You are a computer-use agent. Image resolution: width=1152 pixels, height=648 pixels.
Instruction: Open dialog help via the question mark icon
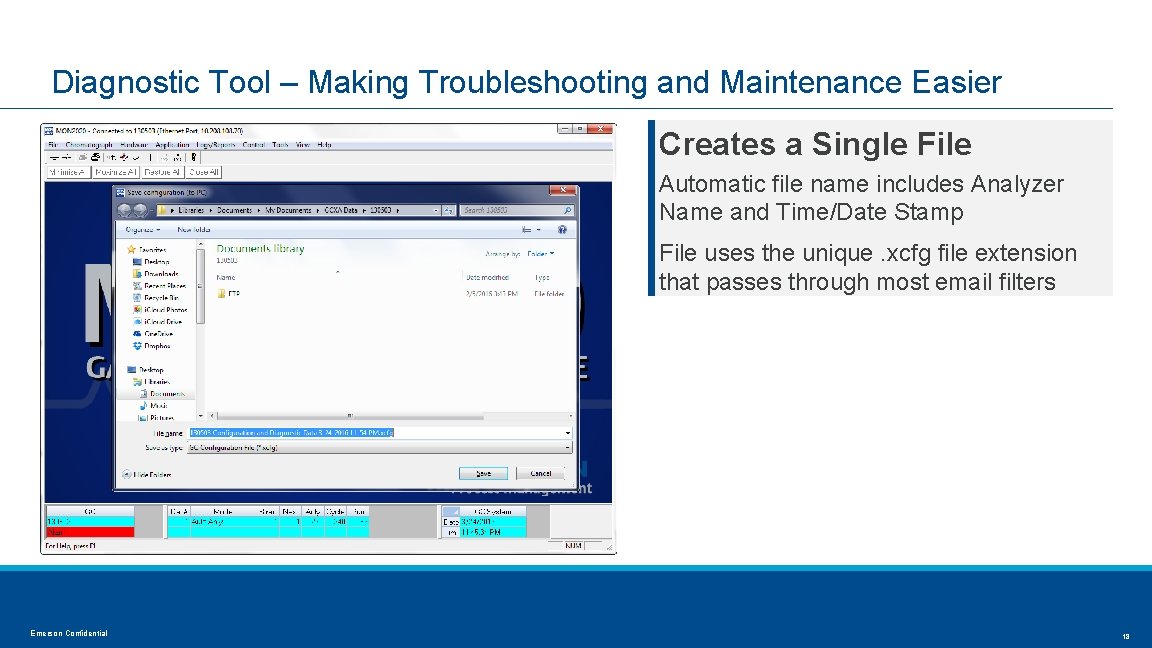[x=562, y=230]
